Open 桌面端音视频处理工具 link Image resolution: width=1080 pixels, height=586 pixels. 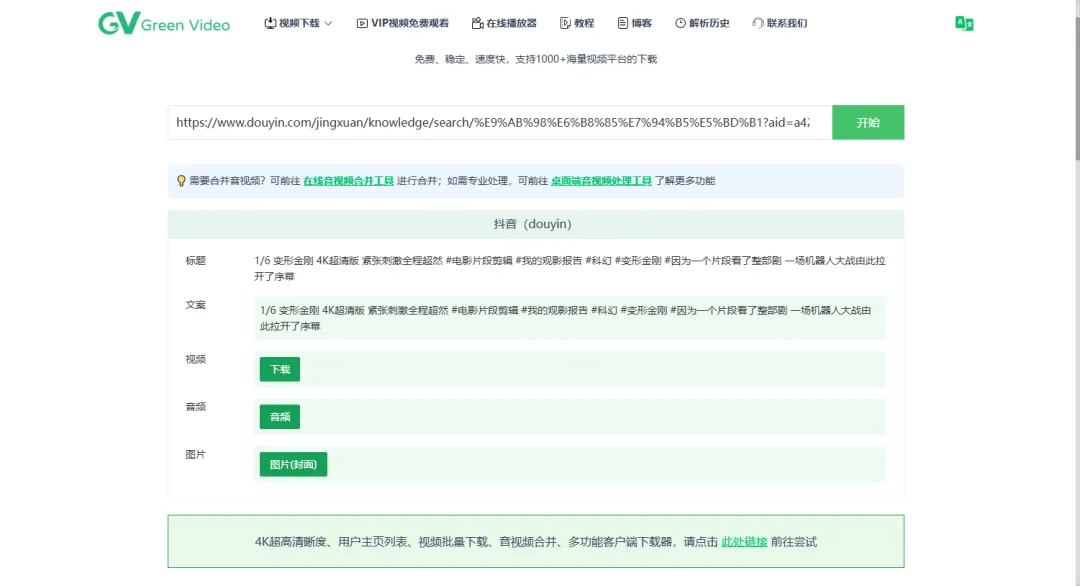pyautogui.click(x=601, y=181)
